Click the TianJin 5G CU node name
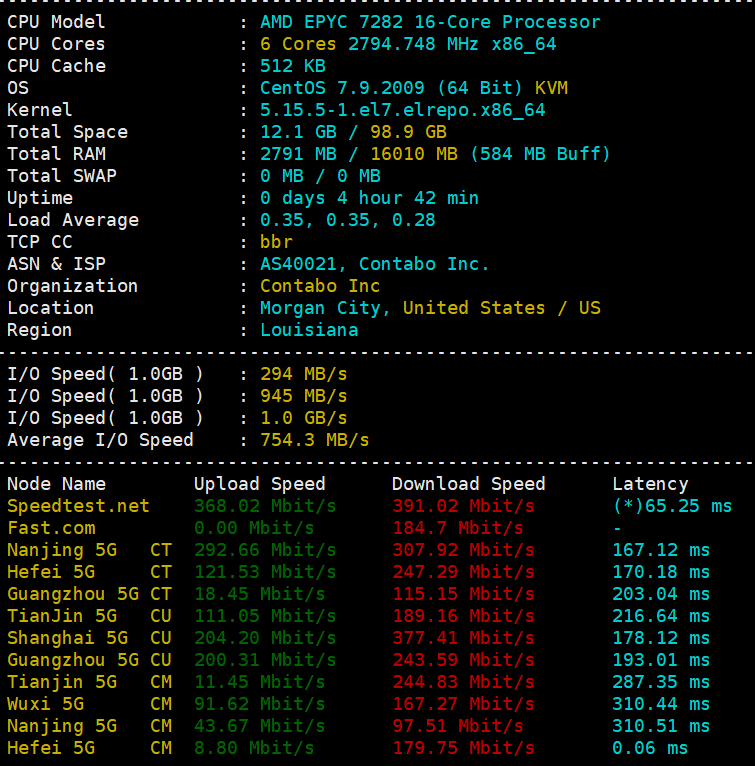Image resolution: width=755 pixels, height=766 pixels. (89, 616)
